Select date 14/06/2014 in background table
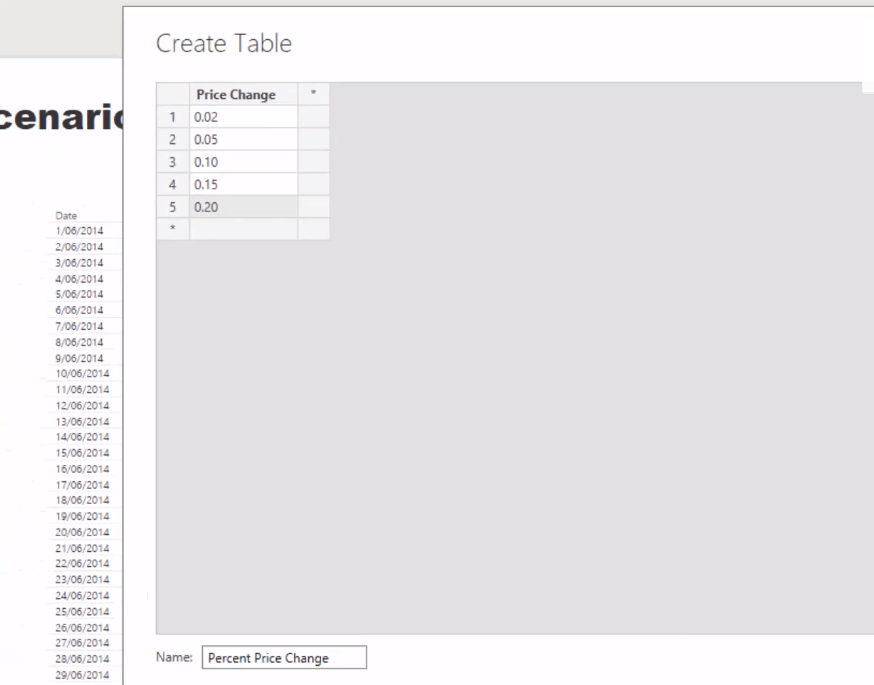Viewport: 874px width, 685px height. point(82,437)
